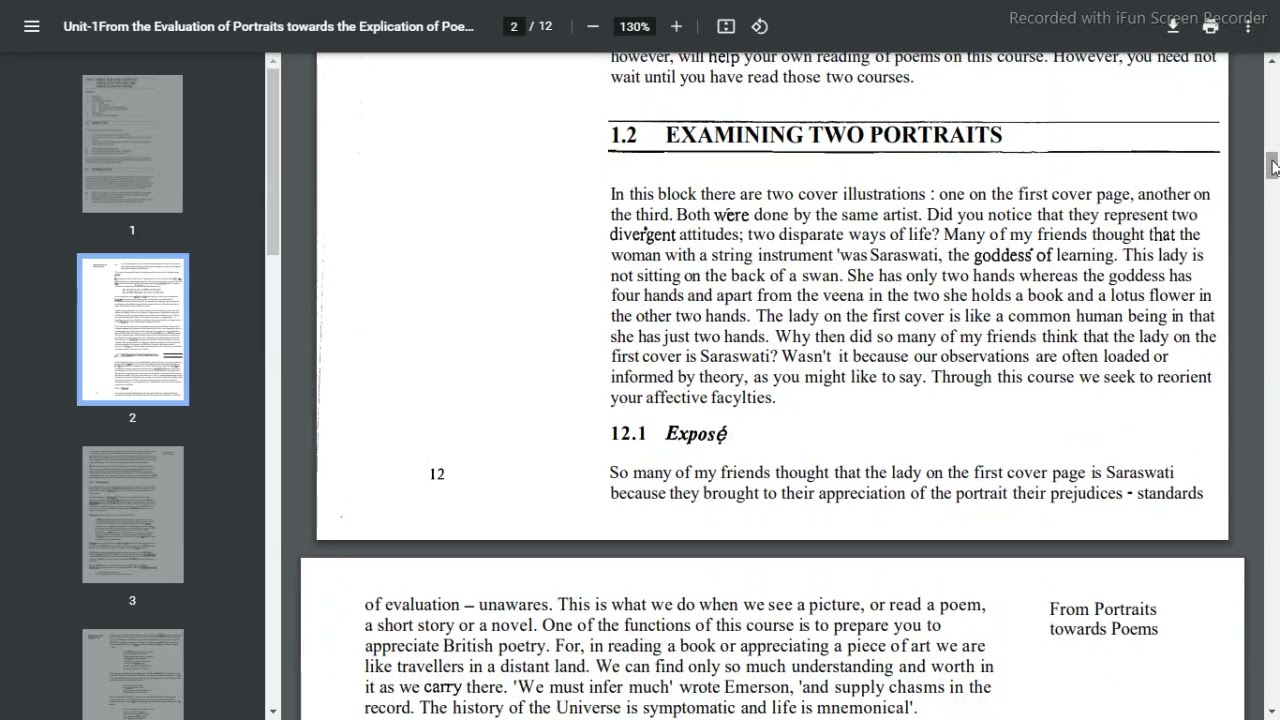Image resolution: width=1280 pixels, height=720 pixels.
Task: Click the main document scroll down arrow
Action: [1272, 711]
